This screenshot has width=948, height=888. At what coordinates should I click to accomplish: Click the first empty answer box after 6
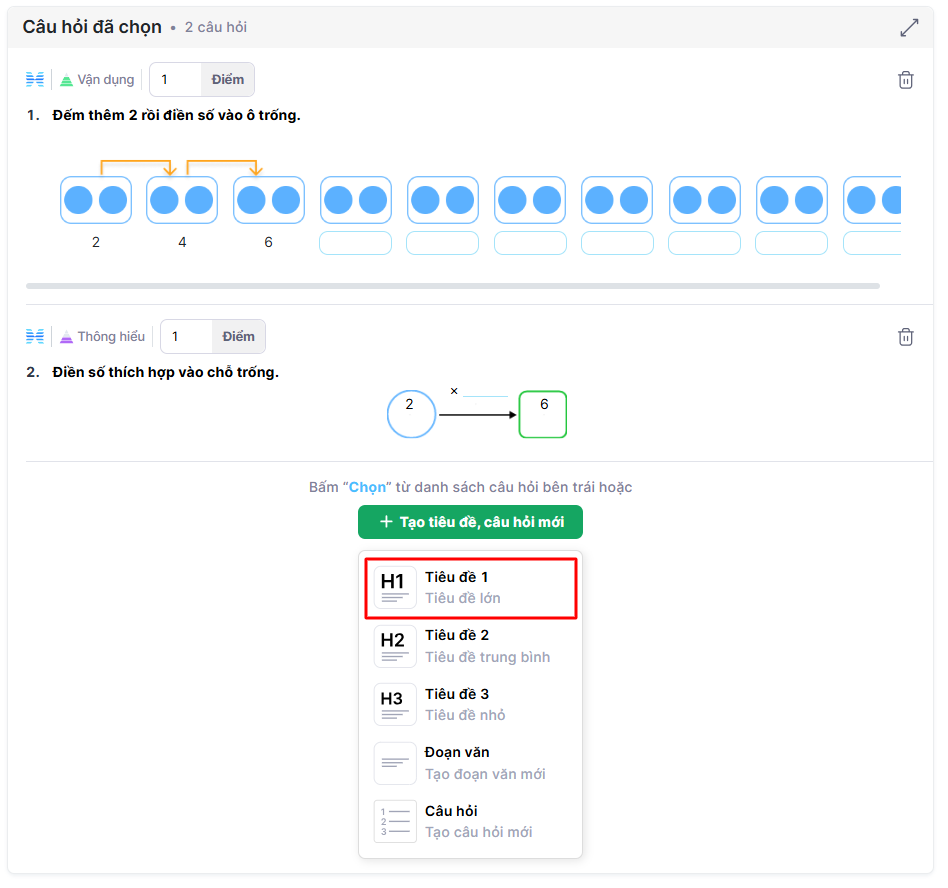click(x=355, y=243)
